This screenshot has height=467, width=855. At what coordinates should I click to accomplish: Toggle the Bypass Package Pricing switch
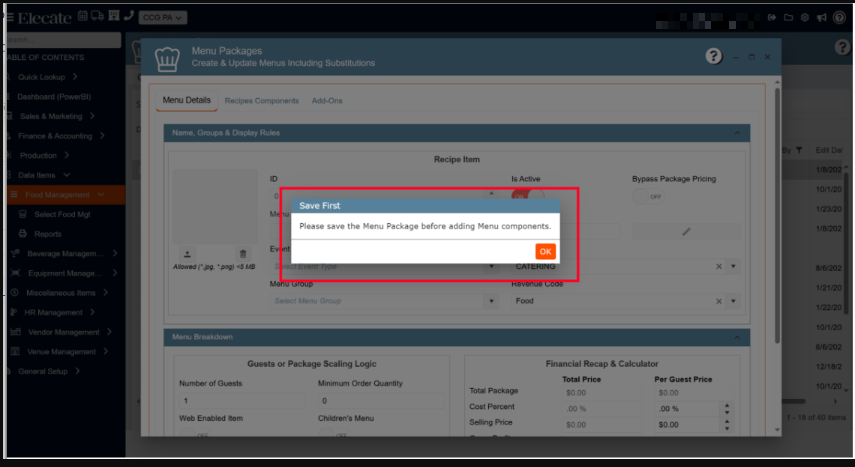[x=652, y=197]
